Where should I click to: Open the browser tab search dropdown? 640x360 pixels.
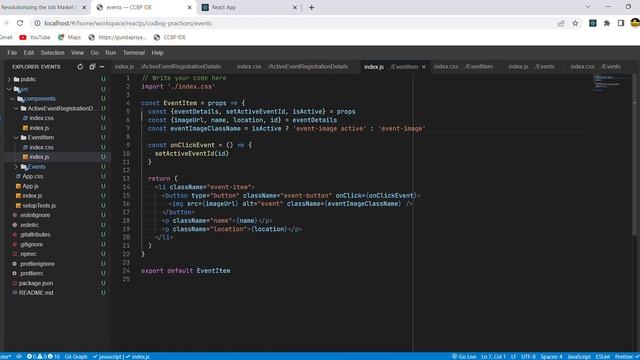(x=588, y=7)
